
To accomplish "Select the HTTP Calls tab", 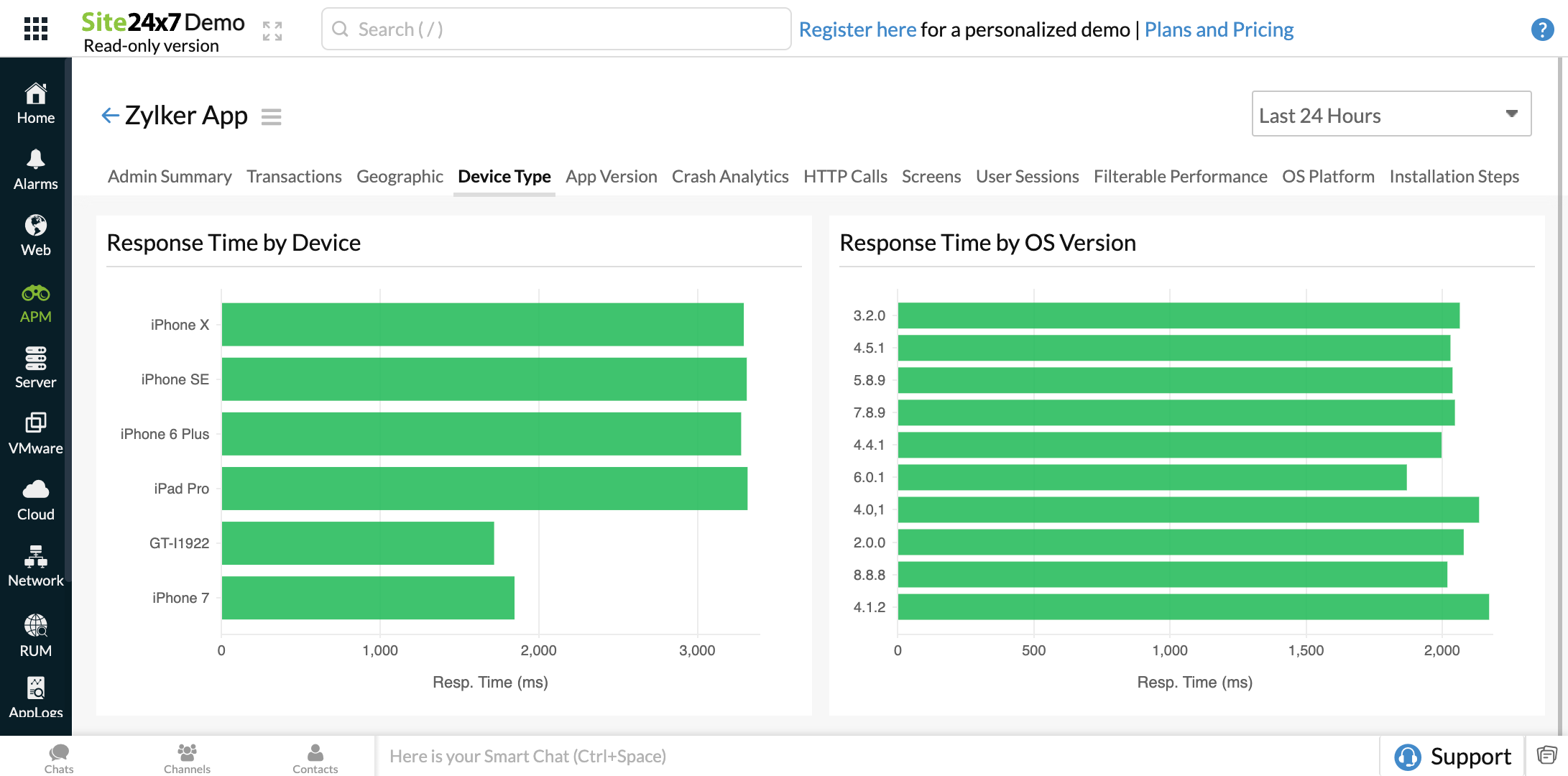I will 845,176.
